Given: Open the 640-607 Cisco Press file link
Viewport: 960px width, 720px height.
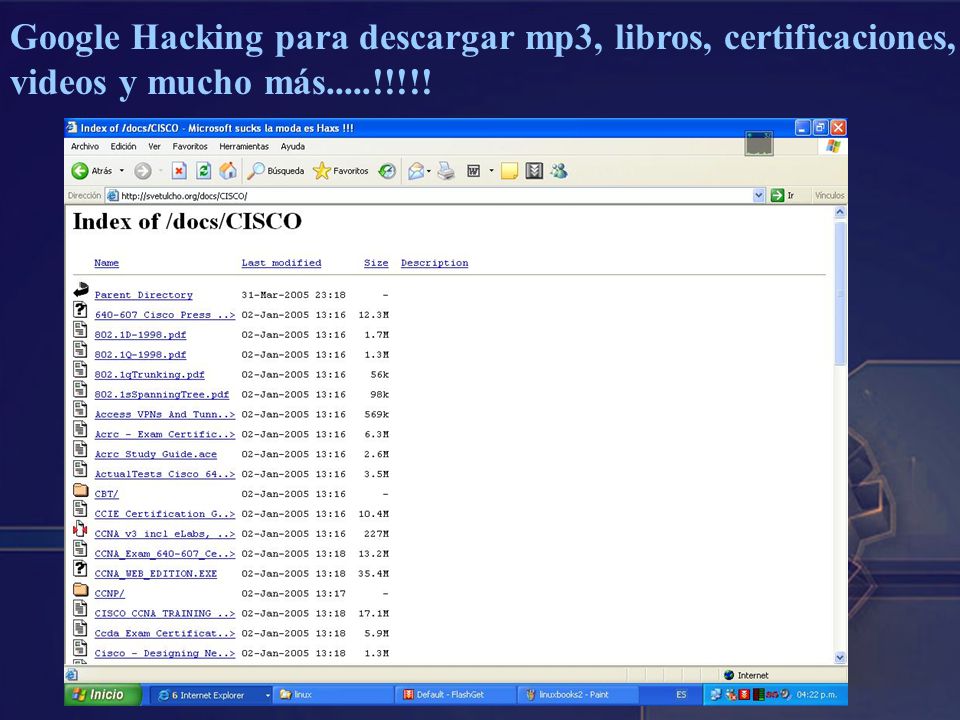Looking at the screenshot, I should (165, 315).
